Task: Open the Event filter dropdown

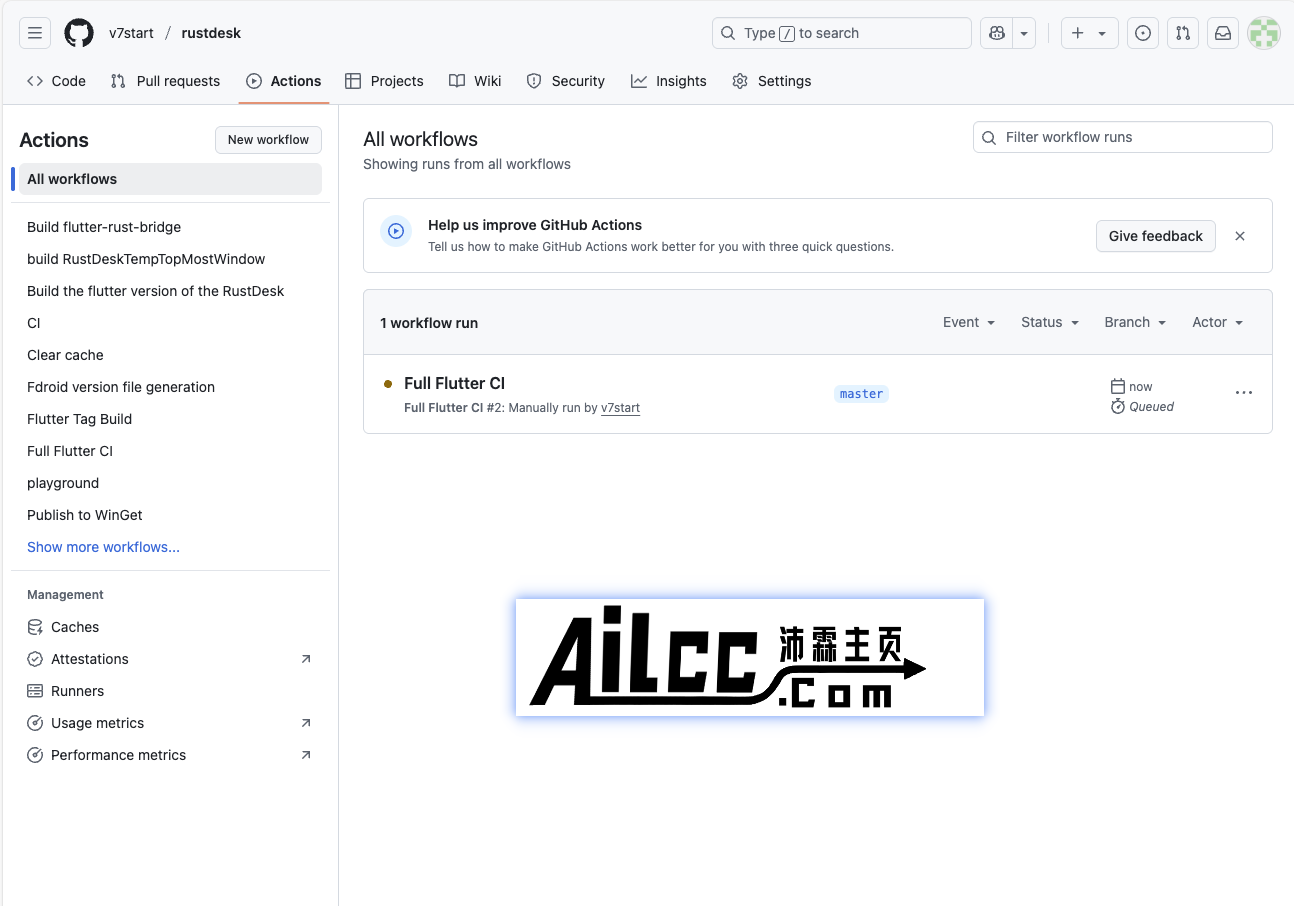Action: click(x=969, y=322)
